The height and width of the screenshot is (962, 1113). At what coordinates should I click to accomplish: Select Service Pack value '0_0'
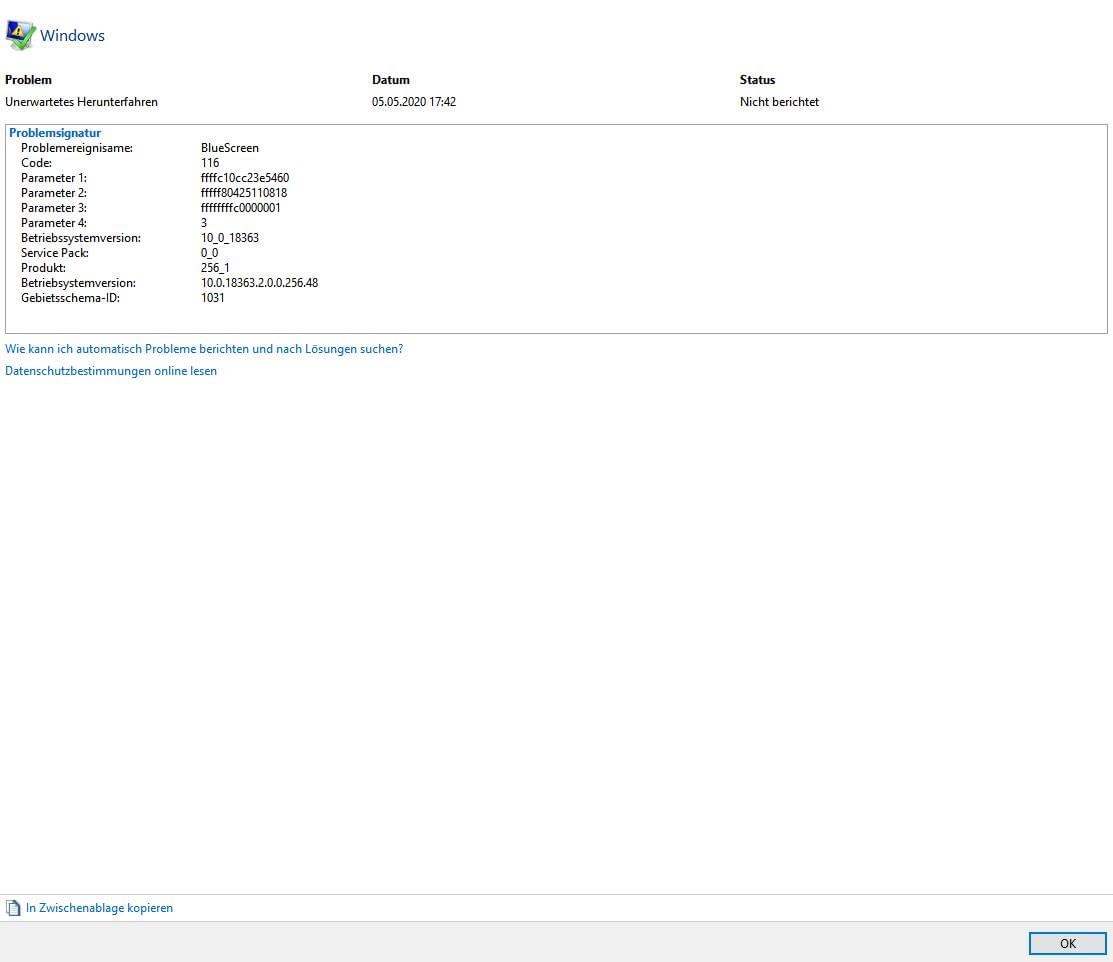(209, 253)
